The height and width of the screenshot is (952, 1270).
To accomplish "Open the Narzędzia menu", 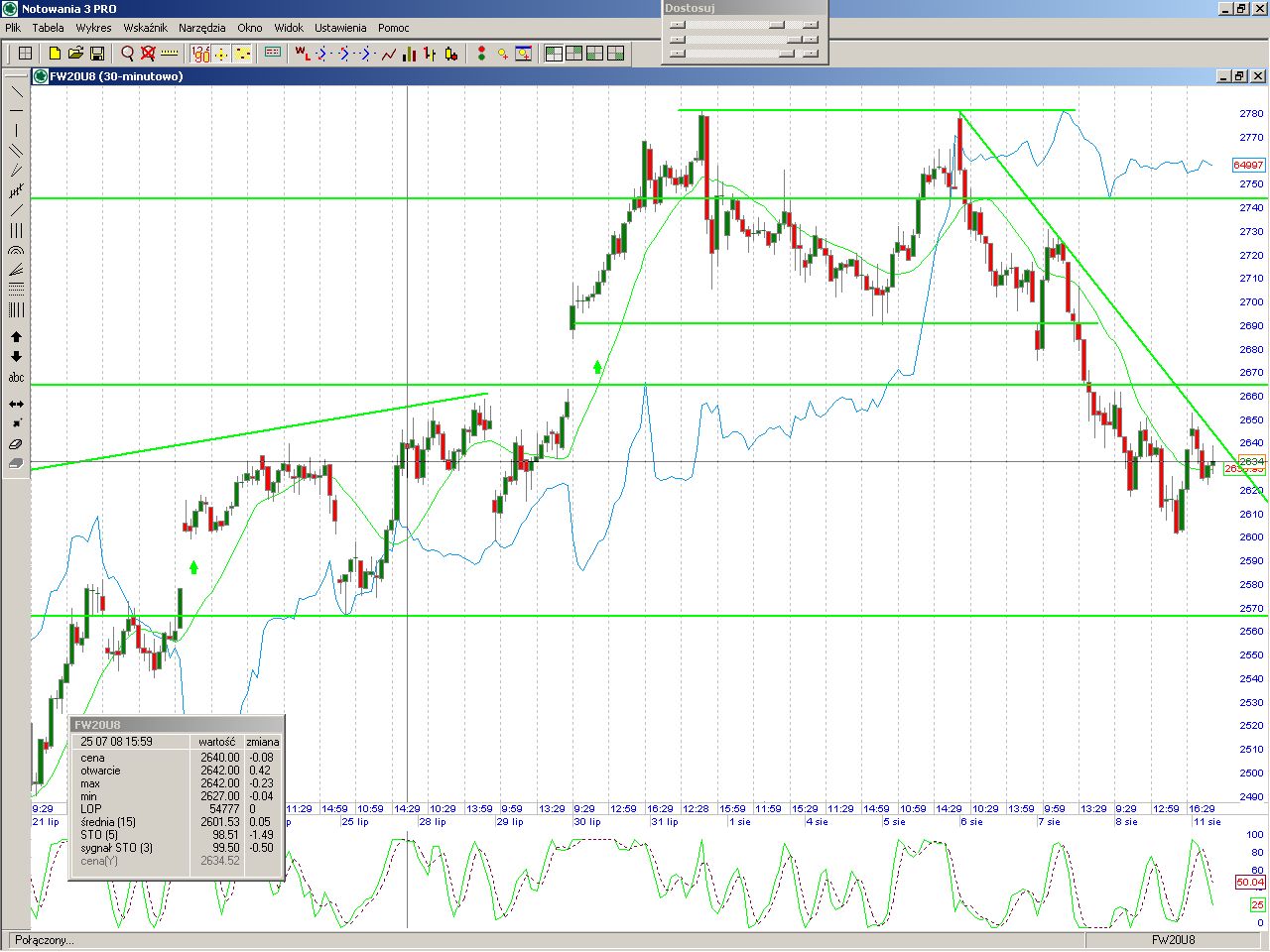I will point(201,28).
